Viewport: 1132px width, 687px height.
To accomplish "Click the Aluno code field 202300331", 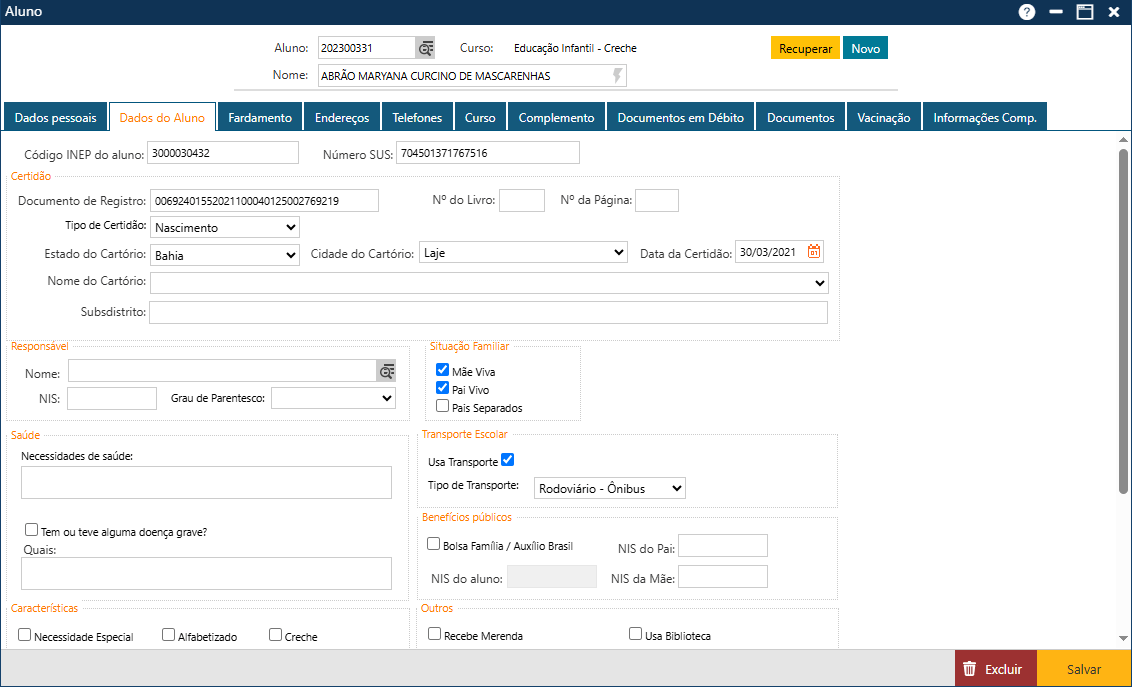I will [x=367, y=48].
